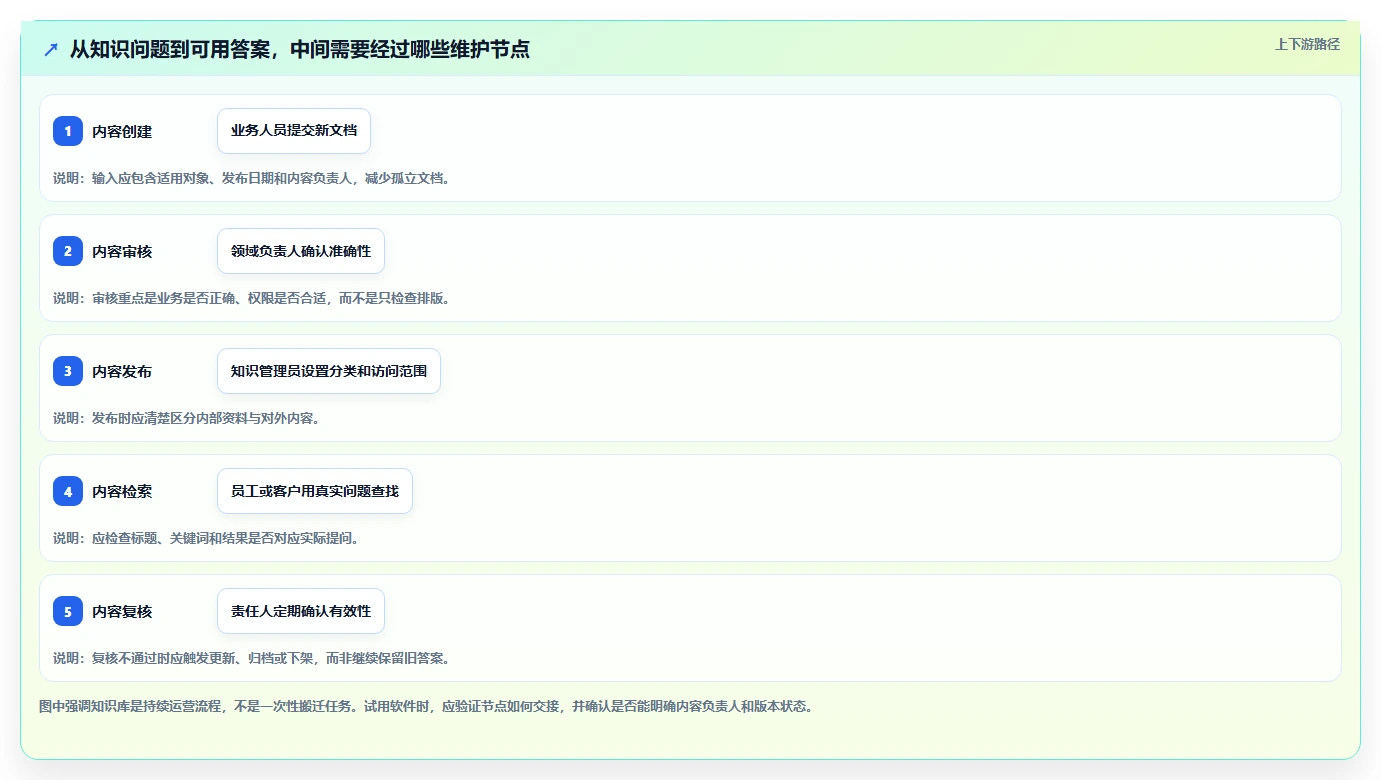Select the 业务人员提交新文档 chip
The width and height of the screenshot is (1381, 780).
[x=294, y=131]
